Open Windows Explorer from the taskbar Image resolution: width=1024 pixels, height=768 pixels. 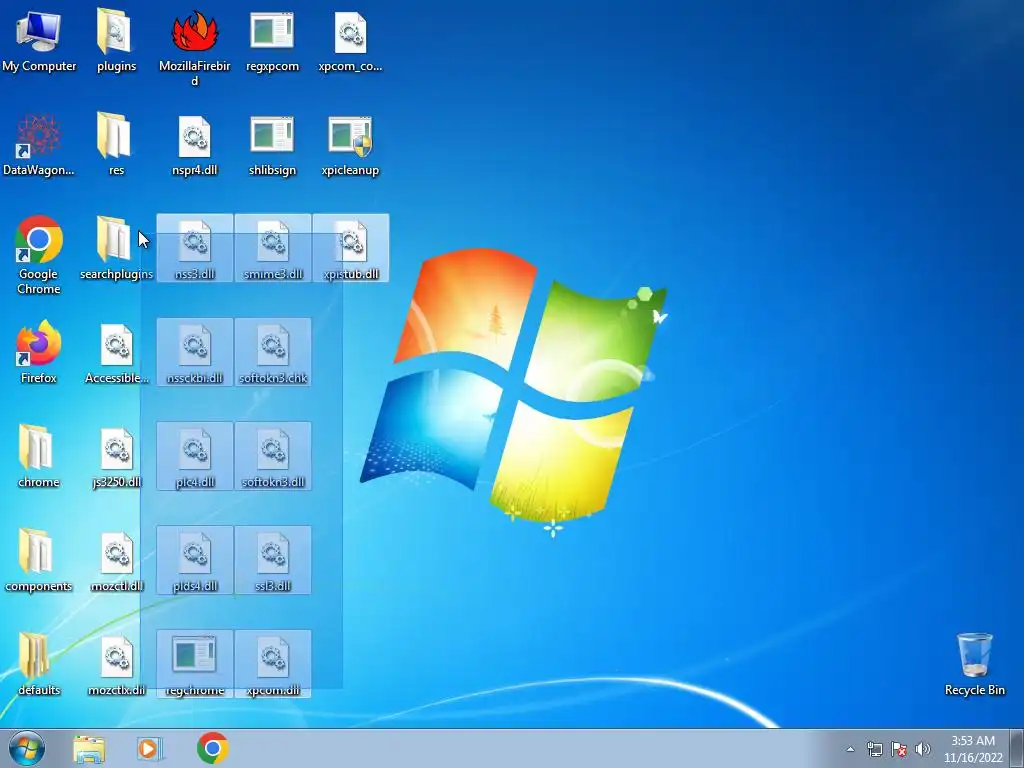[x=89, y=748]
